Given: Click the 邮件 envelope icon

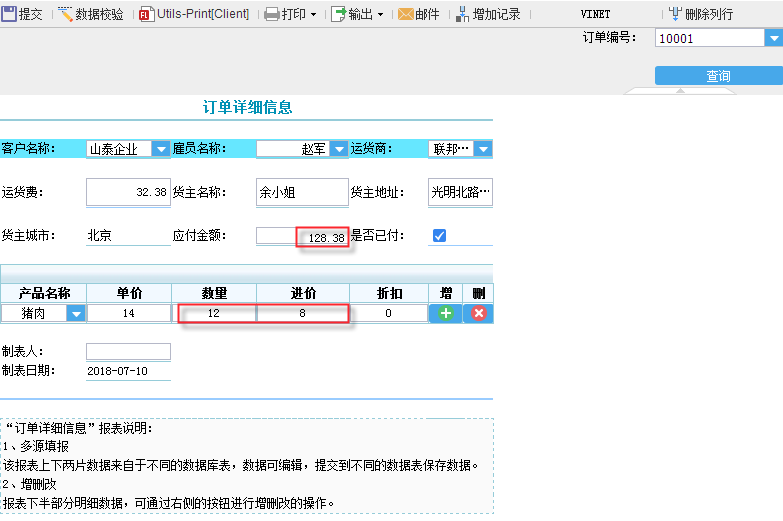Looking at the screenshot, I should [x=405, y=14].
